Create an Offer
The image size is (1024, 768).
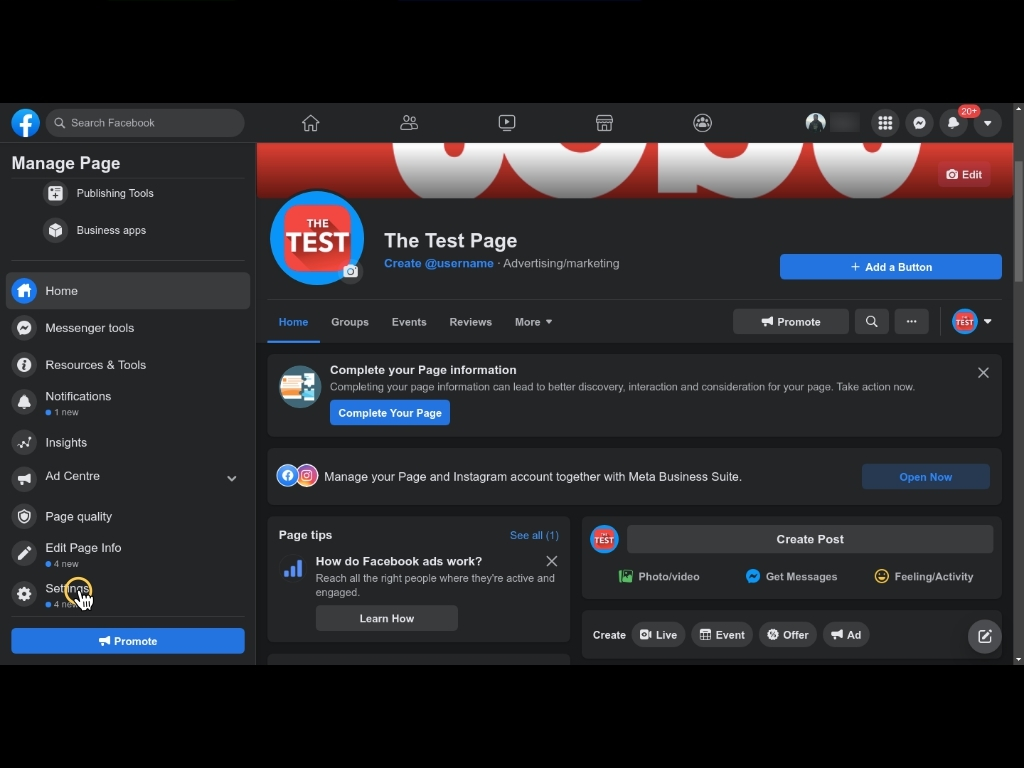pos(788,635)
